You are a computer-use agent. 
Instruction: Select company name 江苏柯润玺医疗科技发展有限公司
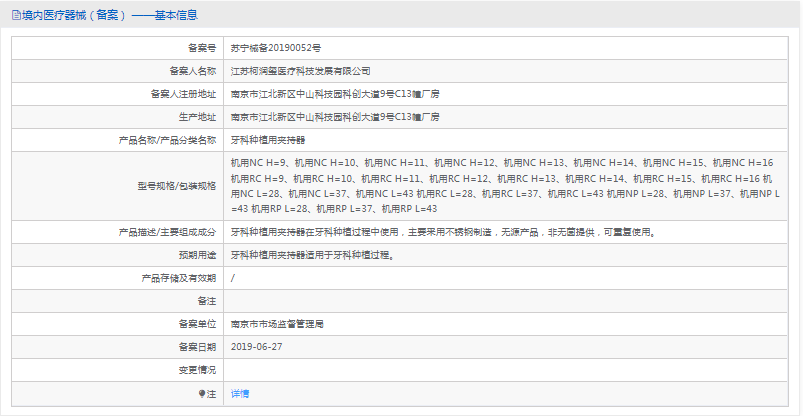point(301,71)
